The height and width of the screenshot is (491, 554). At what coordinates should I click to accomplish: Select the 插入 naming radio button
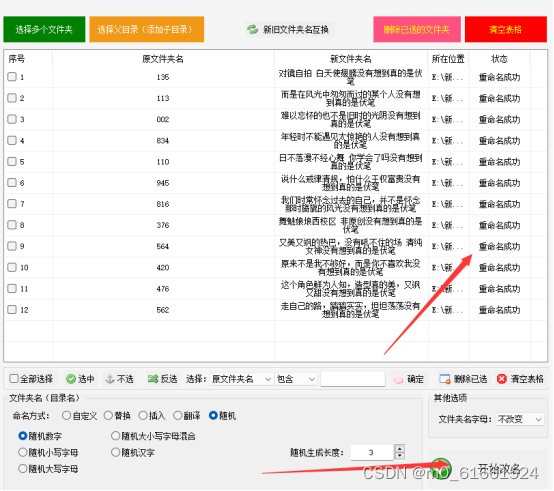(x=143, y=415)
